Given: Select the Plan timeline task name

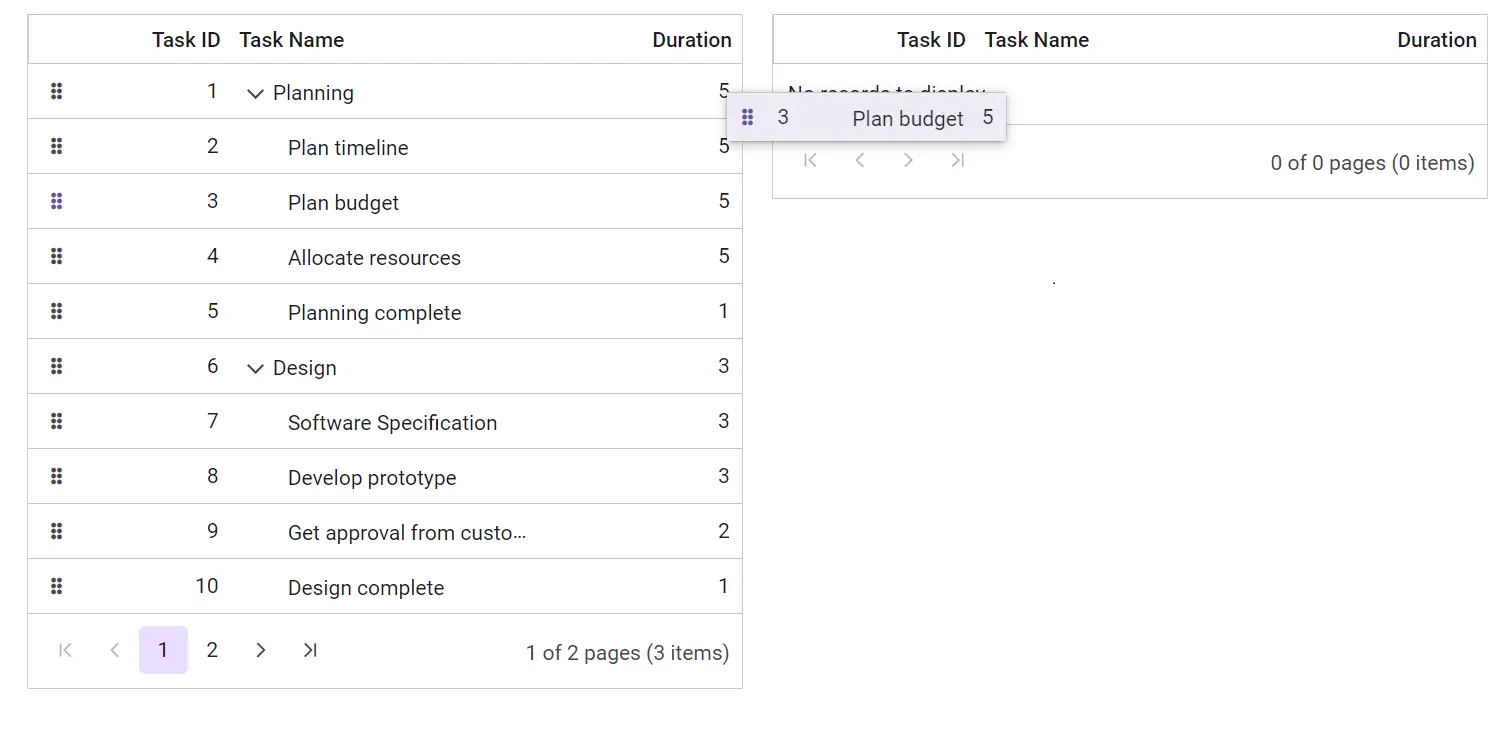Looking at the screenshot, I should click(348, 148).
